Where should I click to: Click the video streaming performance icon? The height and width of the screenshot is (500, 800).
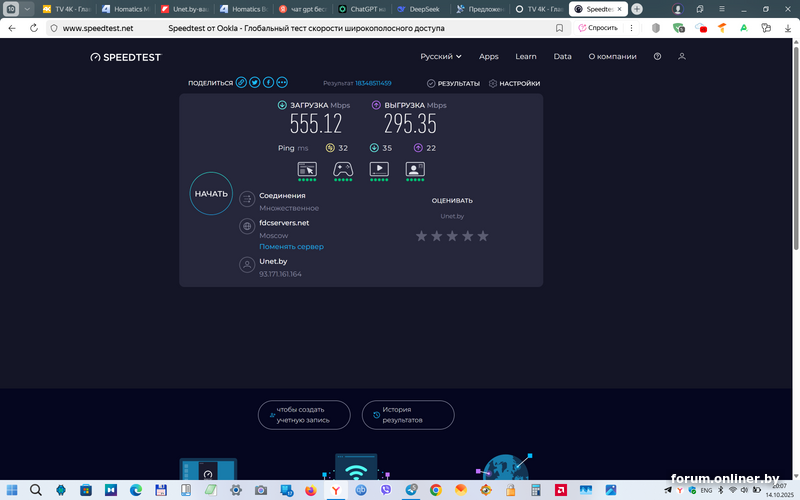point(379,169)
